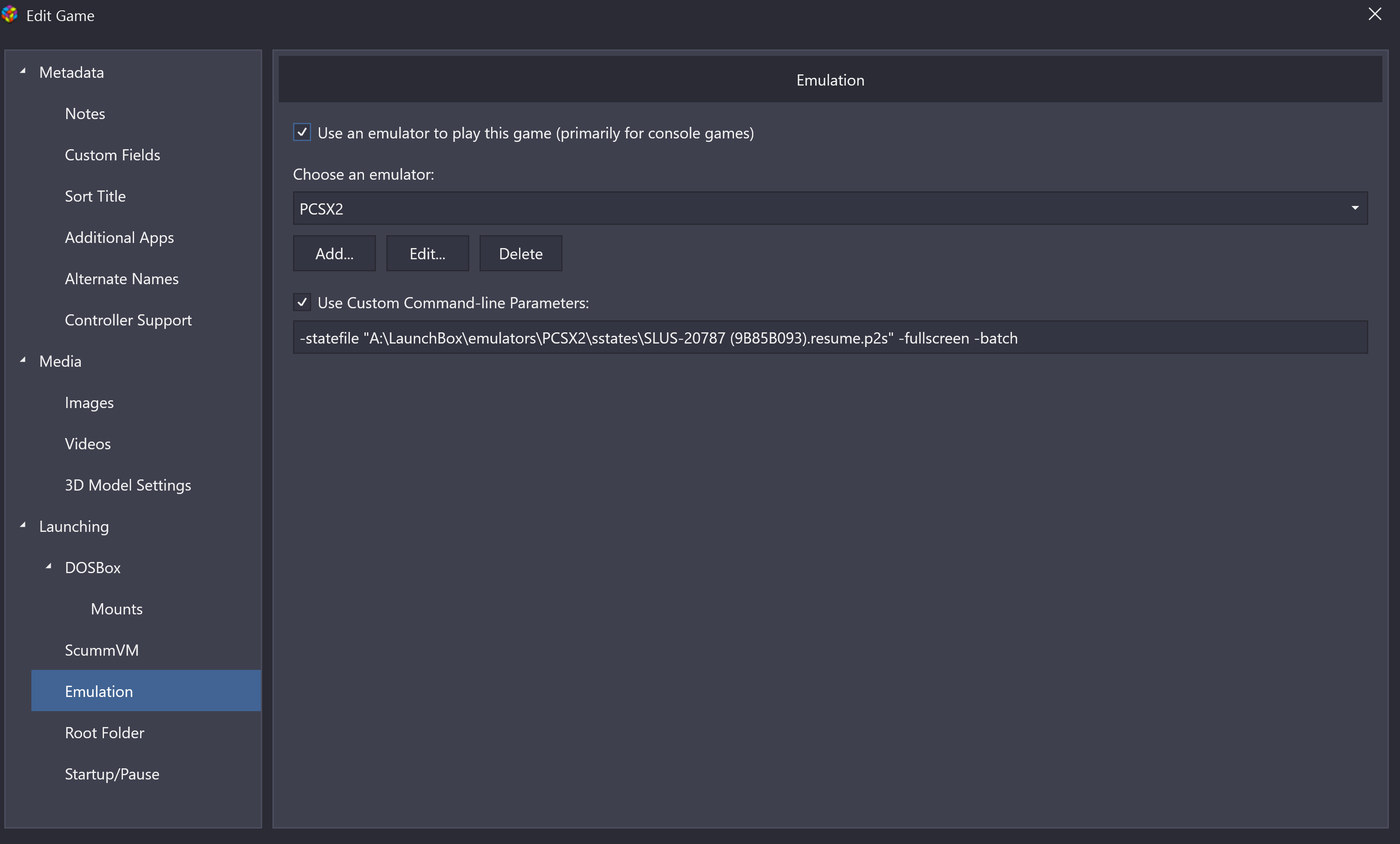1400x844 pixels.
Task: Click the Delete emulator button
Action: coord(520,254)
